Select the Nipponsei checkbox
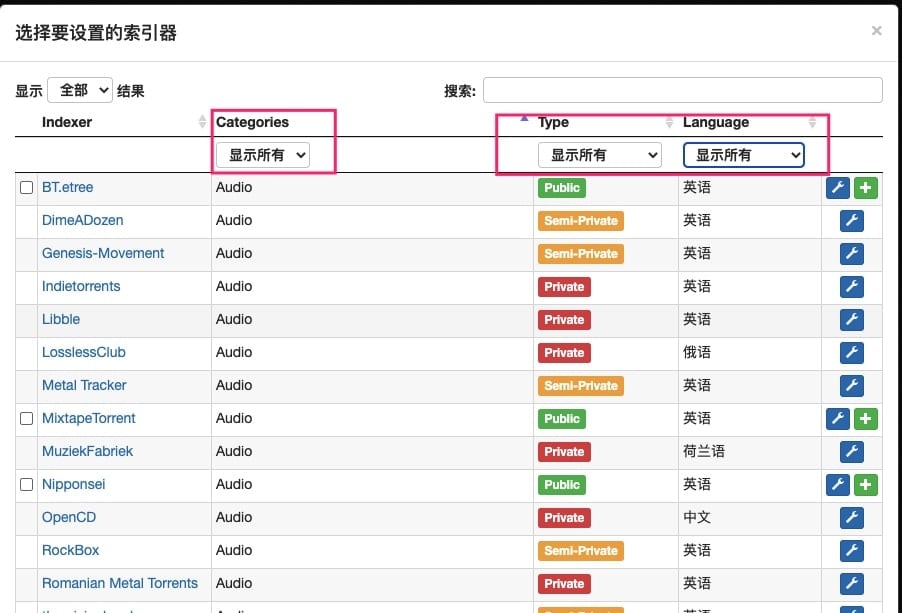This screenshot has width=902, height=613. click(26, 485)
